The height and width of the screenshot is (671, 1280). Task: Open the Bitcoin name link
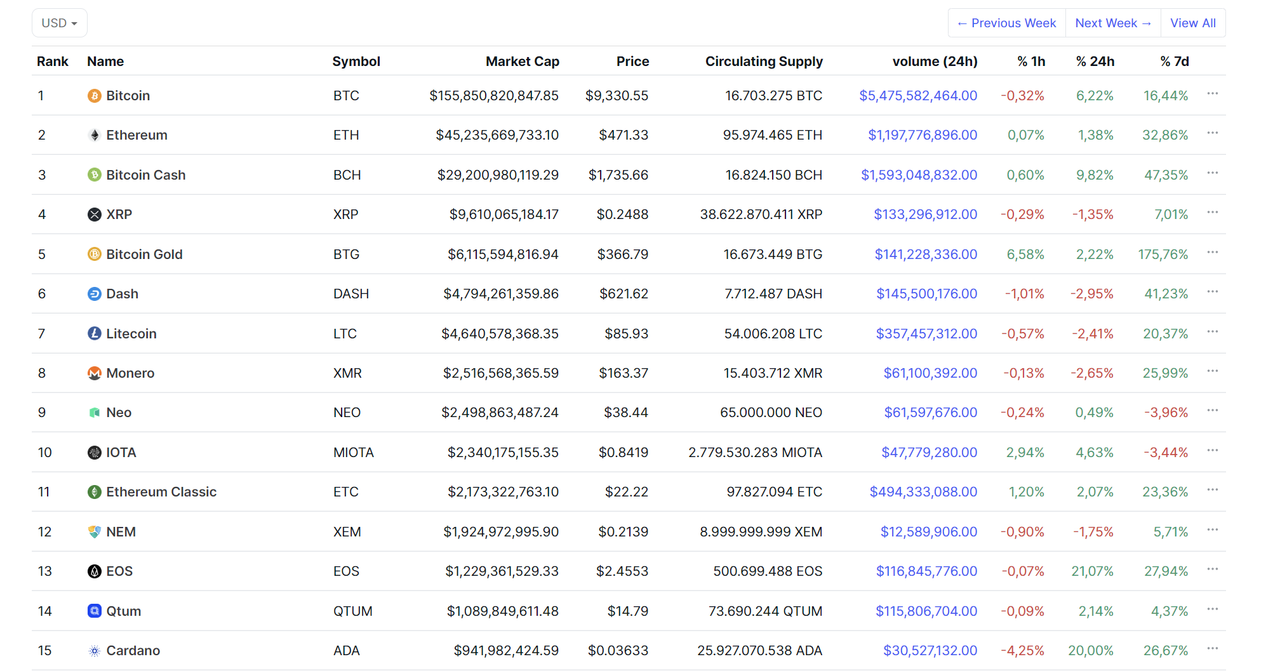pyautogui.click(x=128, y=96)
